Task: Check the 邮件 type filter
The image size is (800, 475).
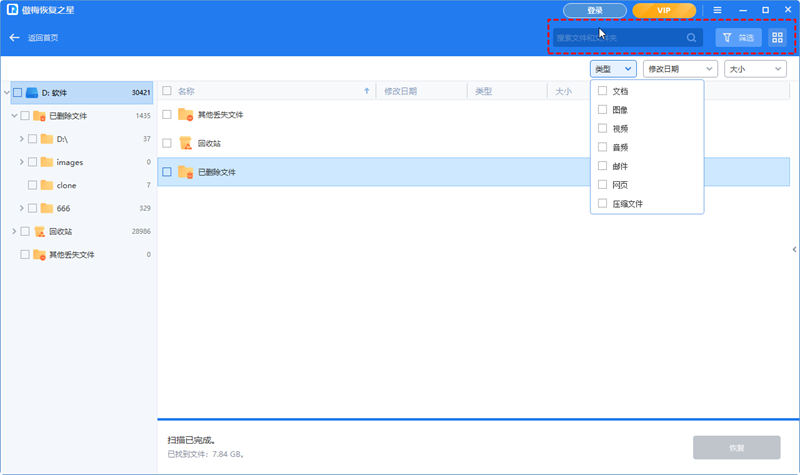Action: tap(603, 166)
